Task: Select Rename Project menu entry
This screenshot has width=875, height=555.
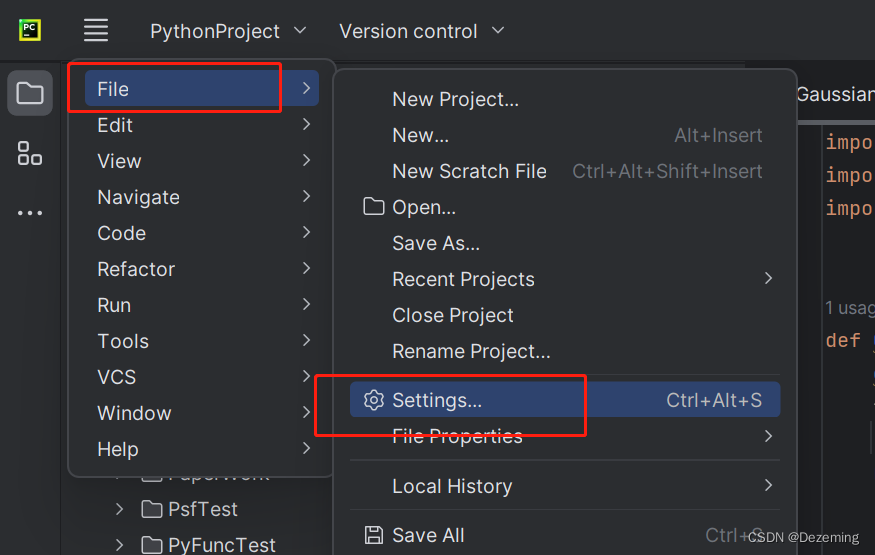Action: (x=471, y=351)
